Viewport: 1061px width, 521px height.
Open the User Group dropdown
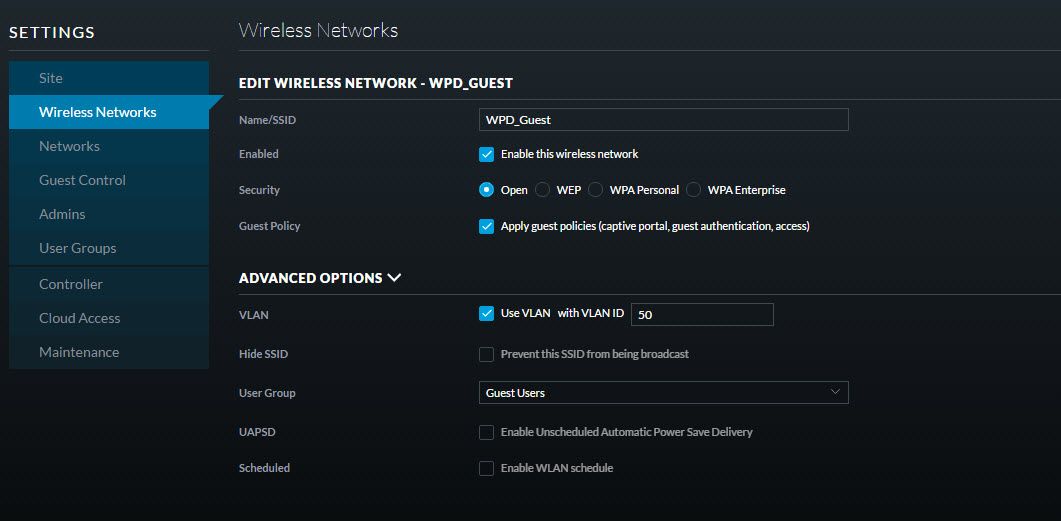pyautogui.click(x=663, y=393)
